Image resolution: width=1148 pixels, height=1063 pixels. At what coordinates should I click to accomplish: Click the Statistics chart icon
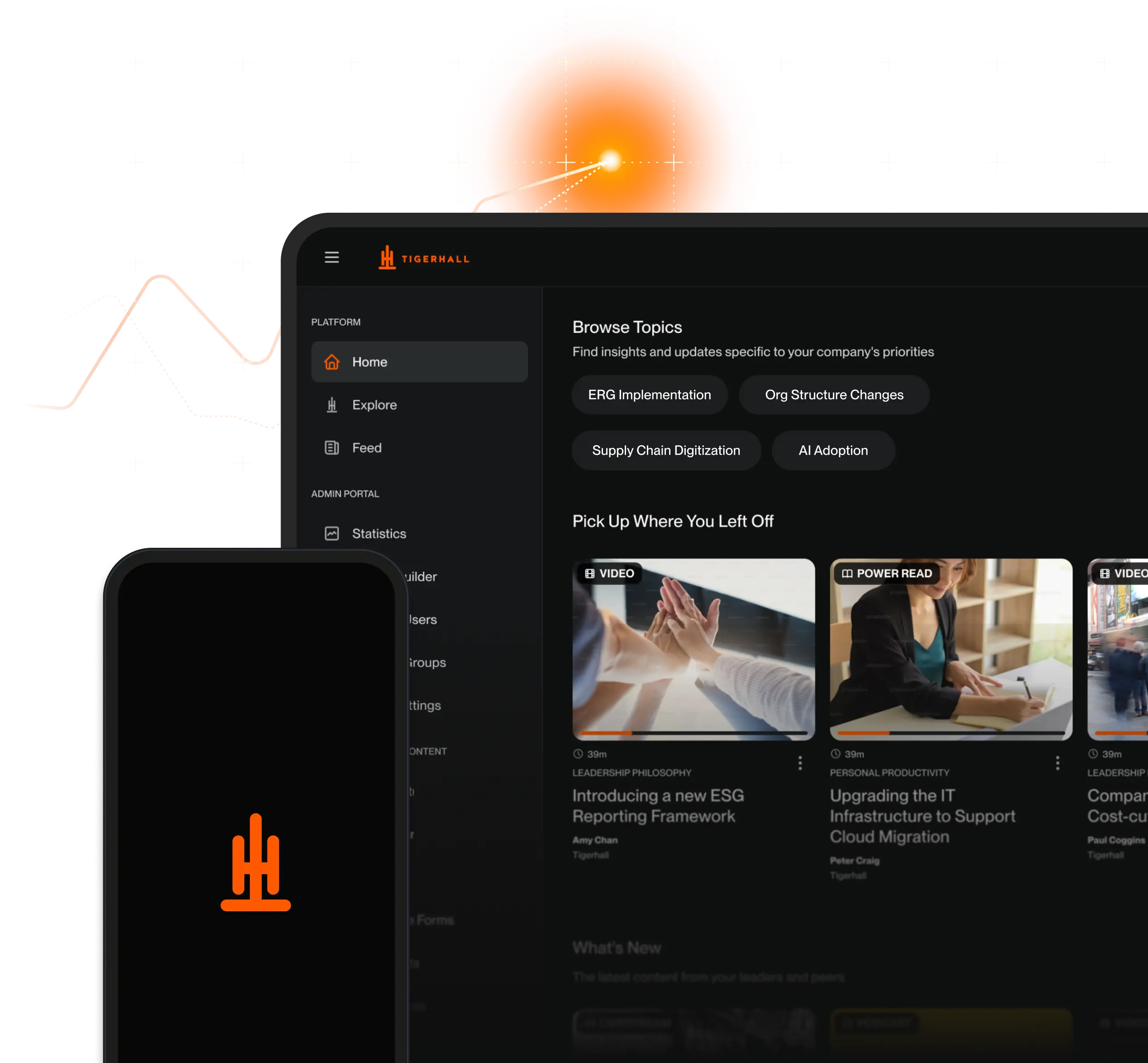(332, 533)
